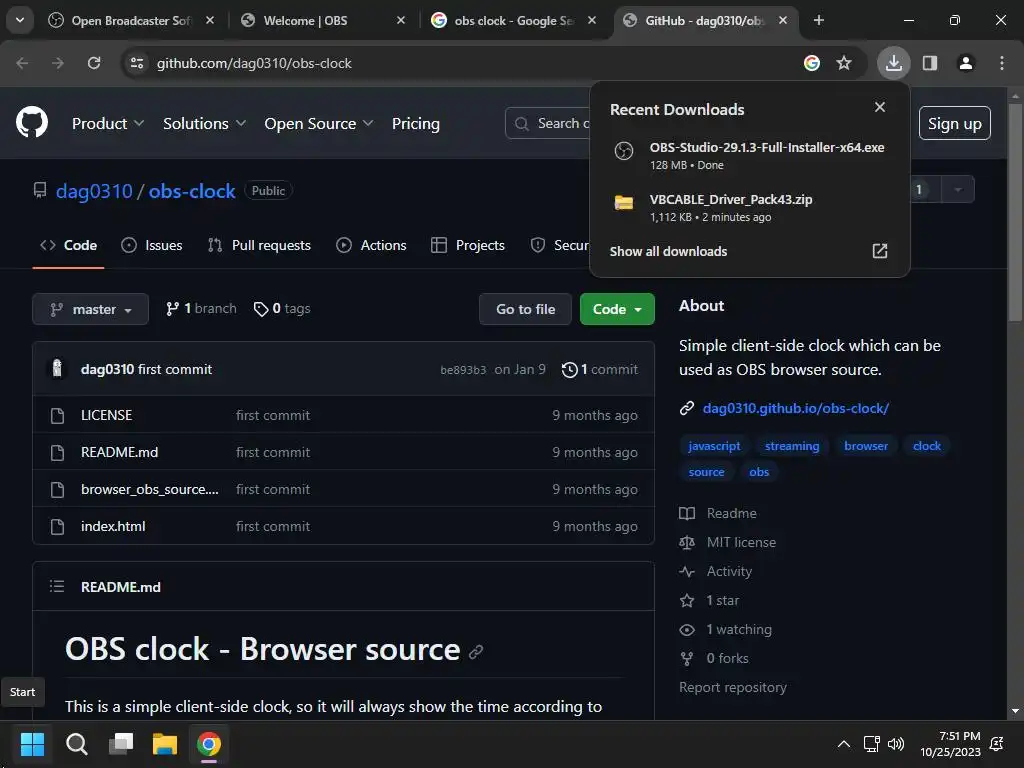Open Chrome downloads toolbar icon
The width and height of the screenshot is (1024, 768).
pos(893,63)
